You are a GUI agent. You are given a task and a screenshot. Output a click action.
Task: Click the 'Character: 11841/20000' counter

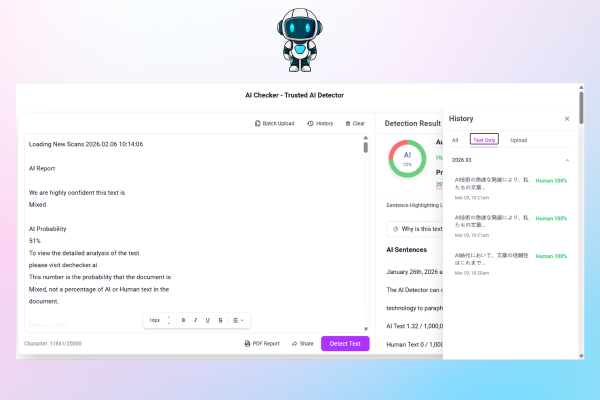[53, 343]
